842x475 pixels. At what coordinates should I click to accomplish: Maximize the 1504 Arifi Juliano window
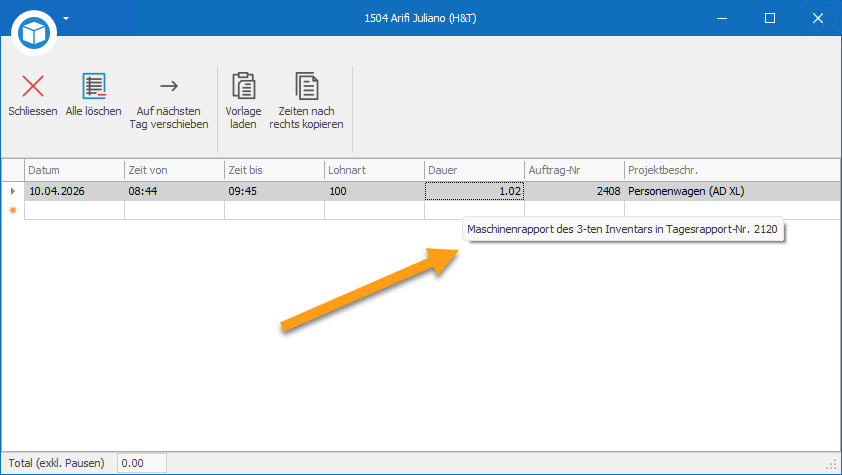(770, 18)
